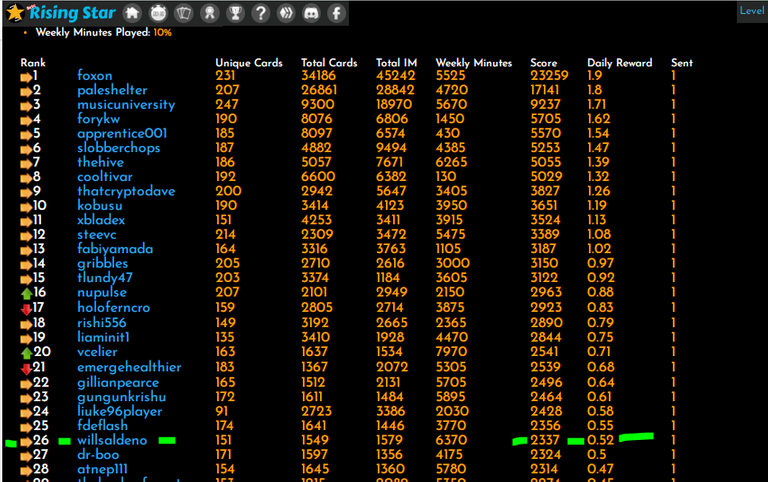Screen dimensions: 768x482
Task: Click the Sent column header
Action: tap(682, 63)
